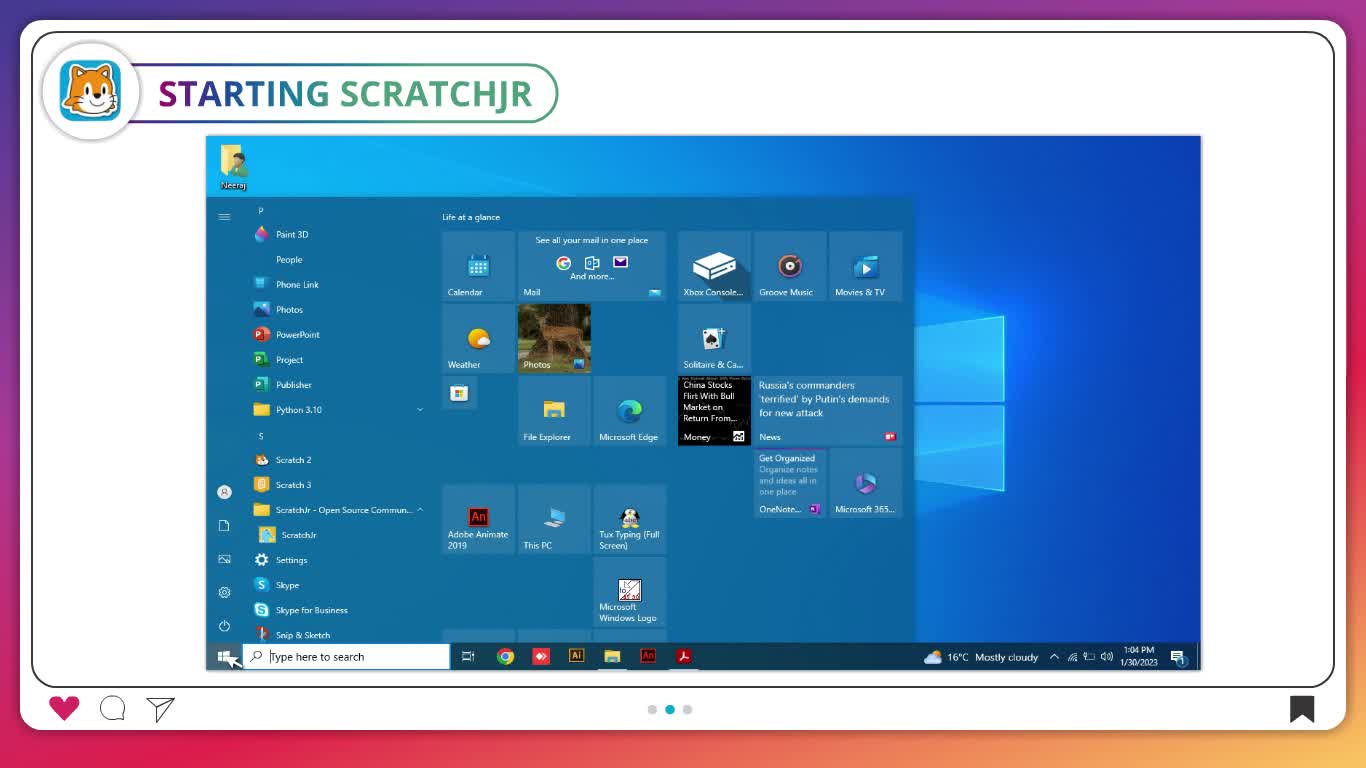Open Adobe Animate from taskbar
The image size is (1366, 768).
(648, 657)
